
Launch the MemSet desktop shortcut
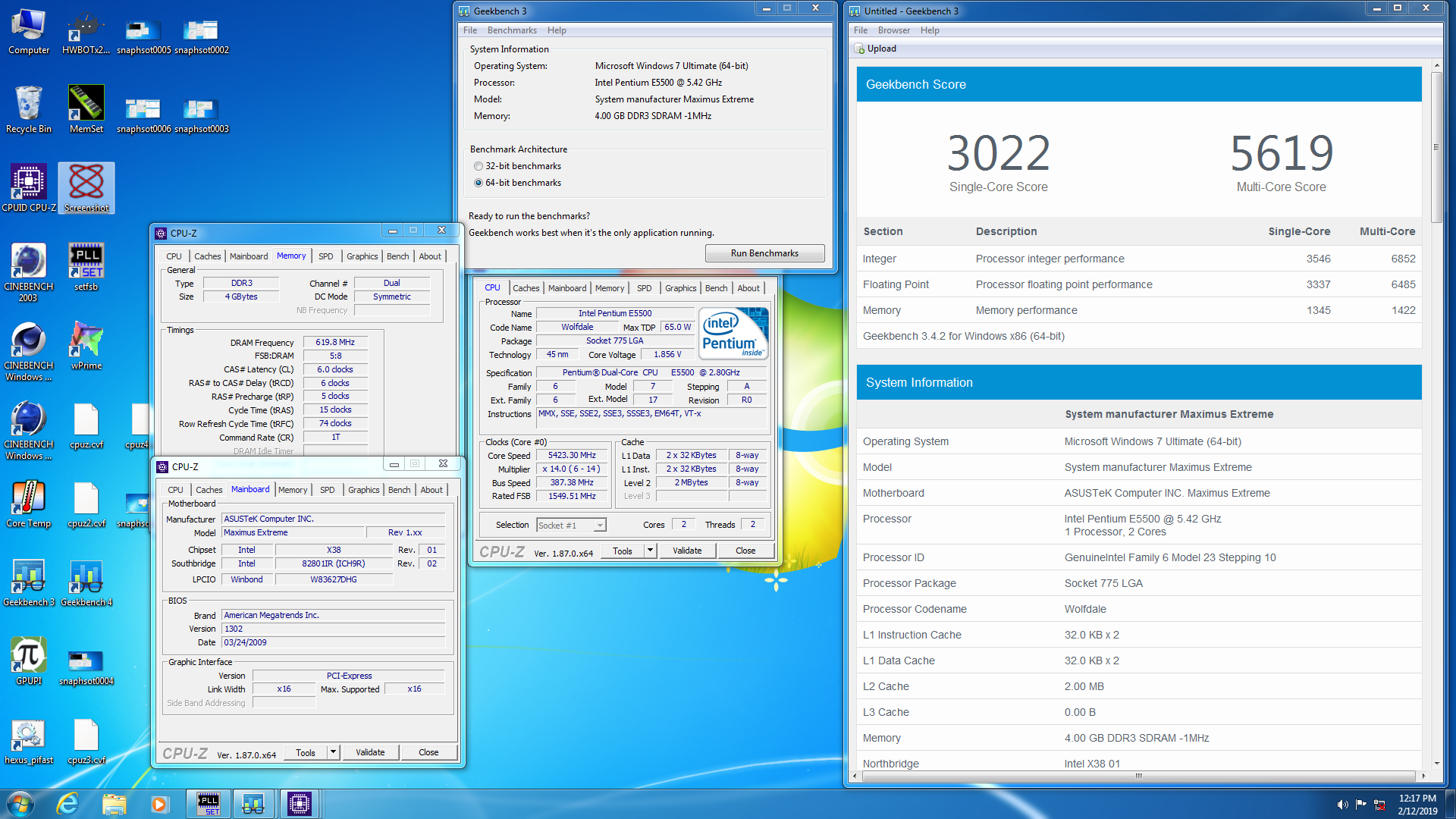[x=86, y=110]
